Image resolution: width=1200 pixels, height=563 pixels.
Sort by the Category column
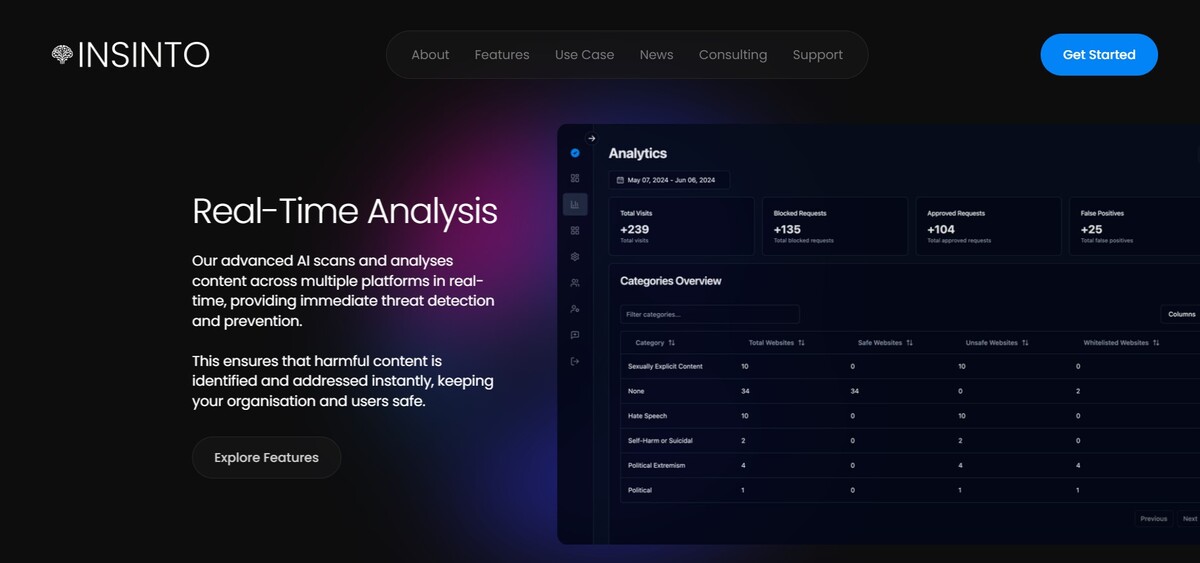[655, 343]
